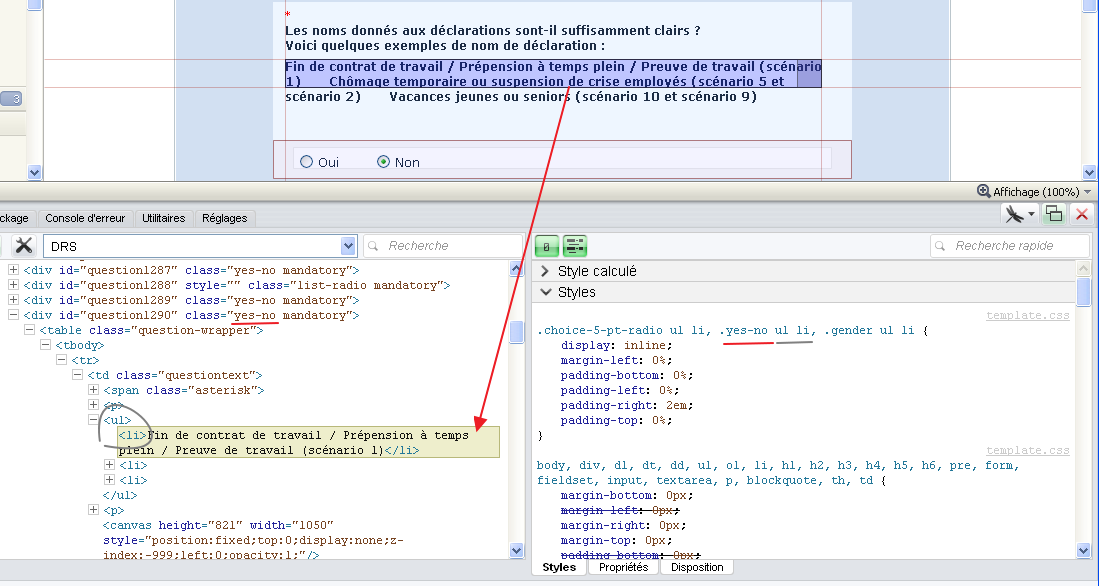Expand the question1287 div node
The width and height of the screenshot is (1099, 586).
[14, 270]
